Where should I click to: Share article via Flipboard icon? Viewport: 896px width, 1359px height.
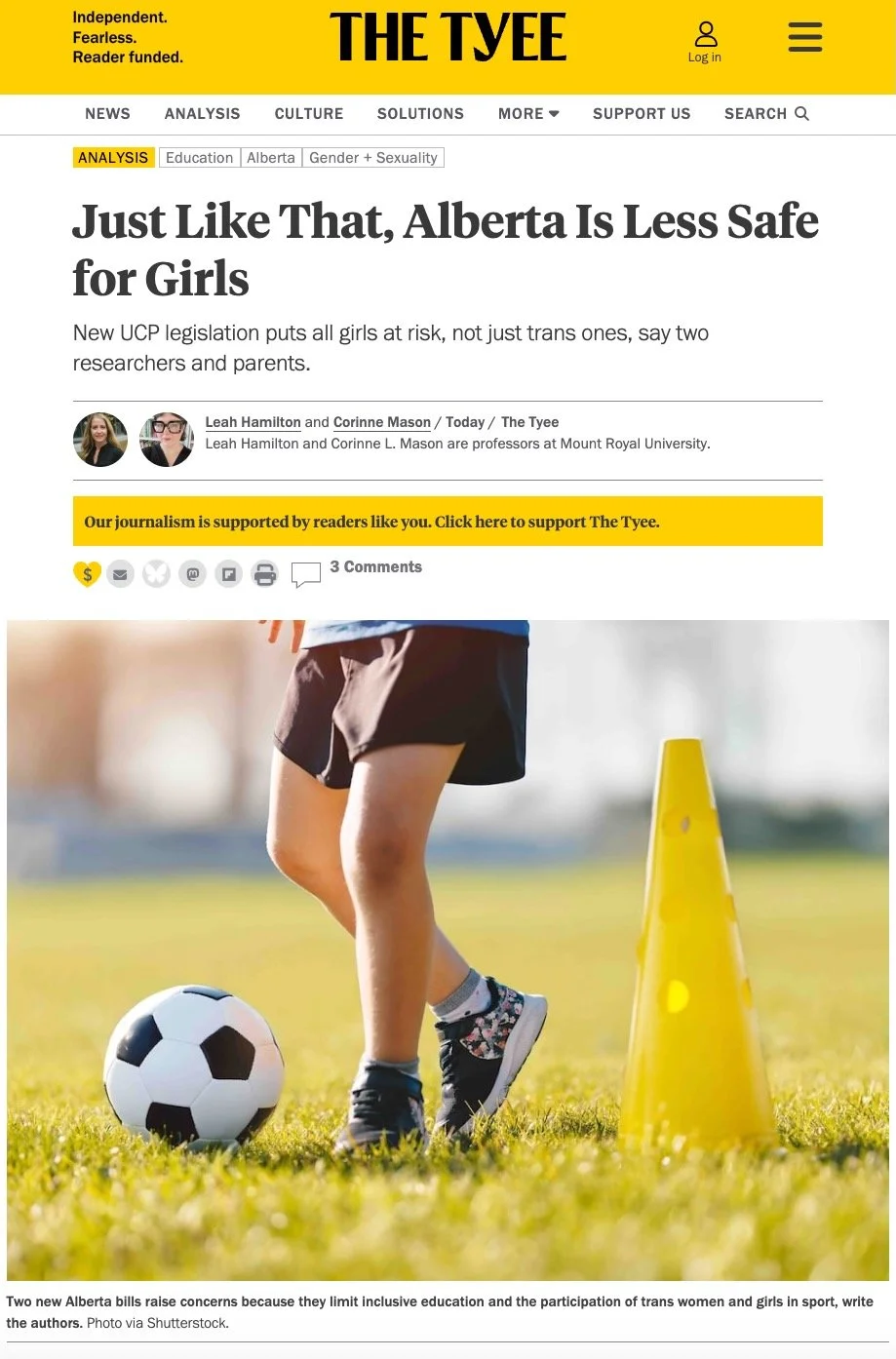tap(228, 574)
